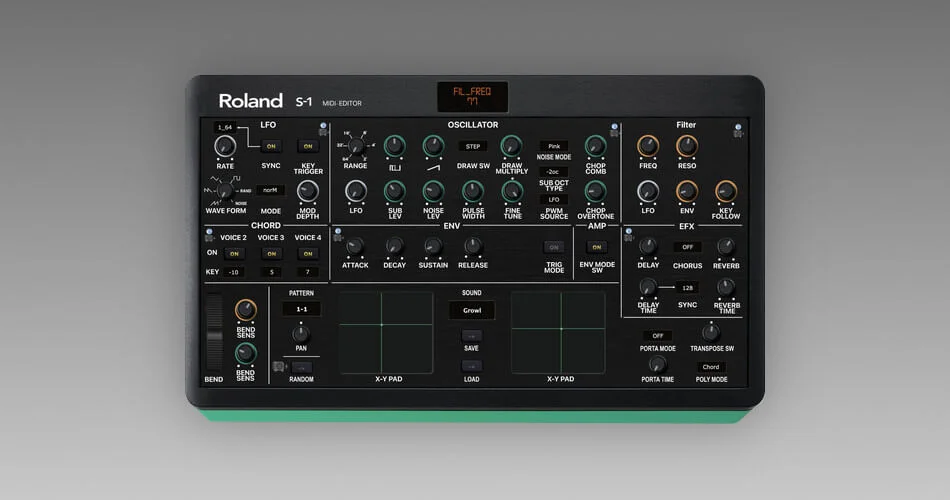Click the green-ringed BEND SENS knob
Image resolution: width=950 pixels, height=500 pixels.
tap(245, 353)
